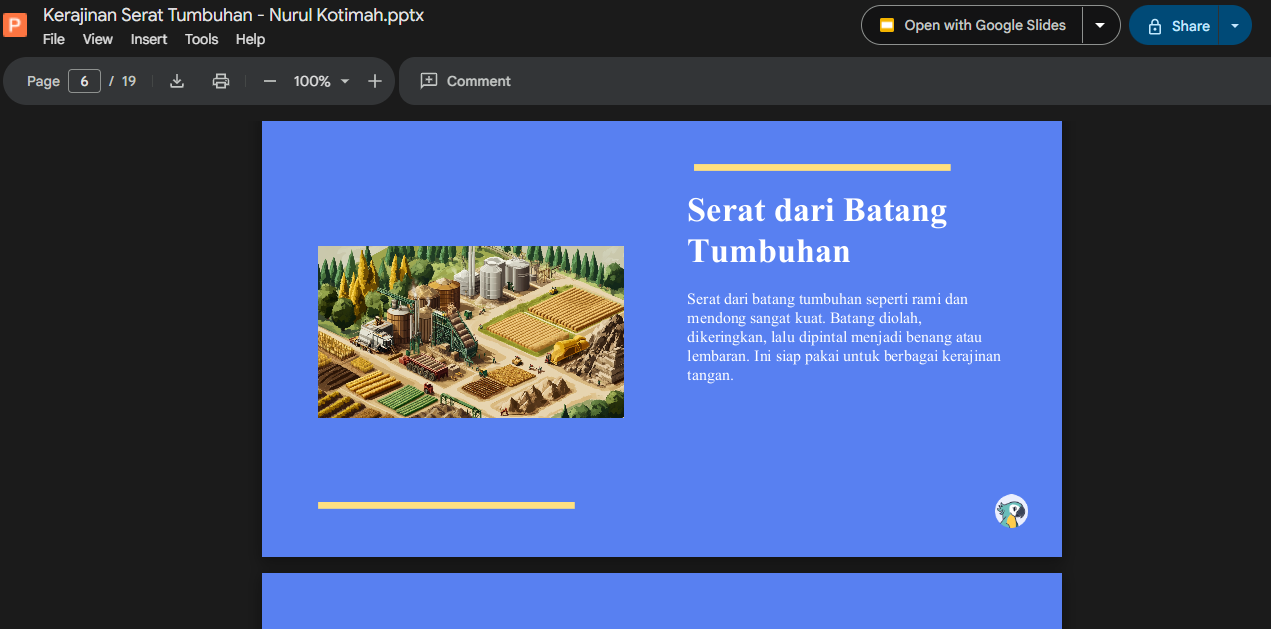Open the zoom level dropdown

click(x=320, y=81)
